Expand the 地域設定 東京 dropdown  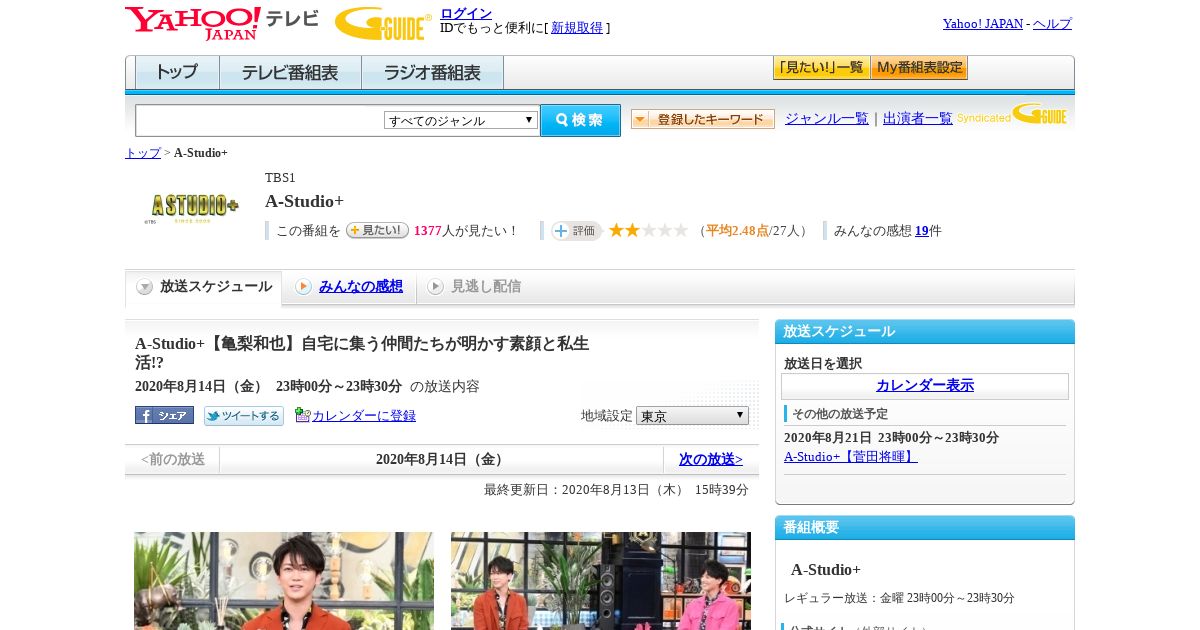point(692,415)
